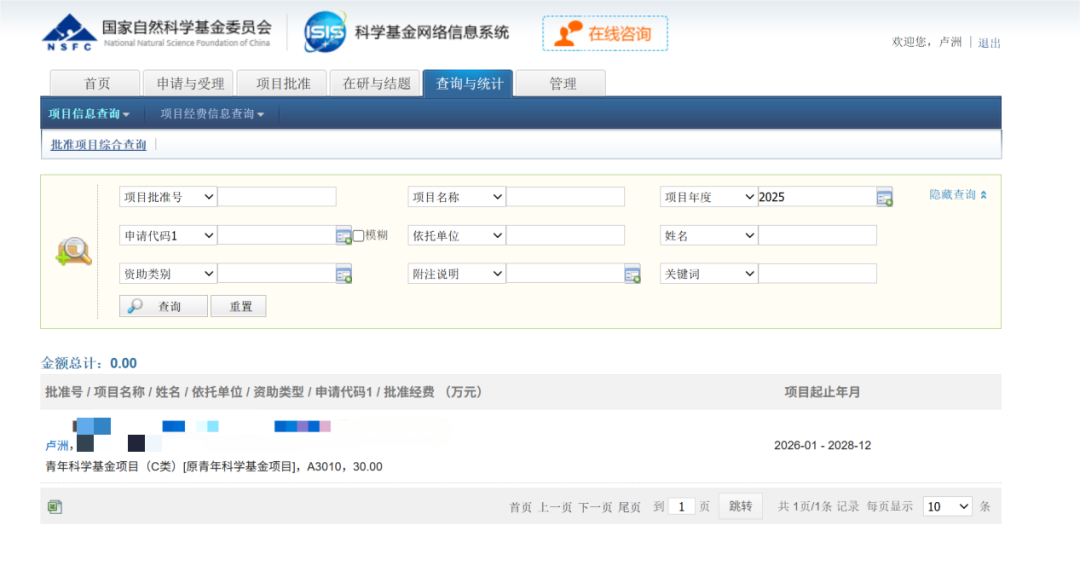Open the 在研与结题 tab
This screenshot has width=1080, height=566.
[376, 83]
